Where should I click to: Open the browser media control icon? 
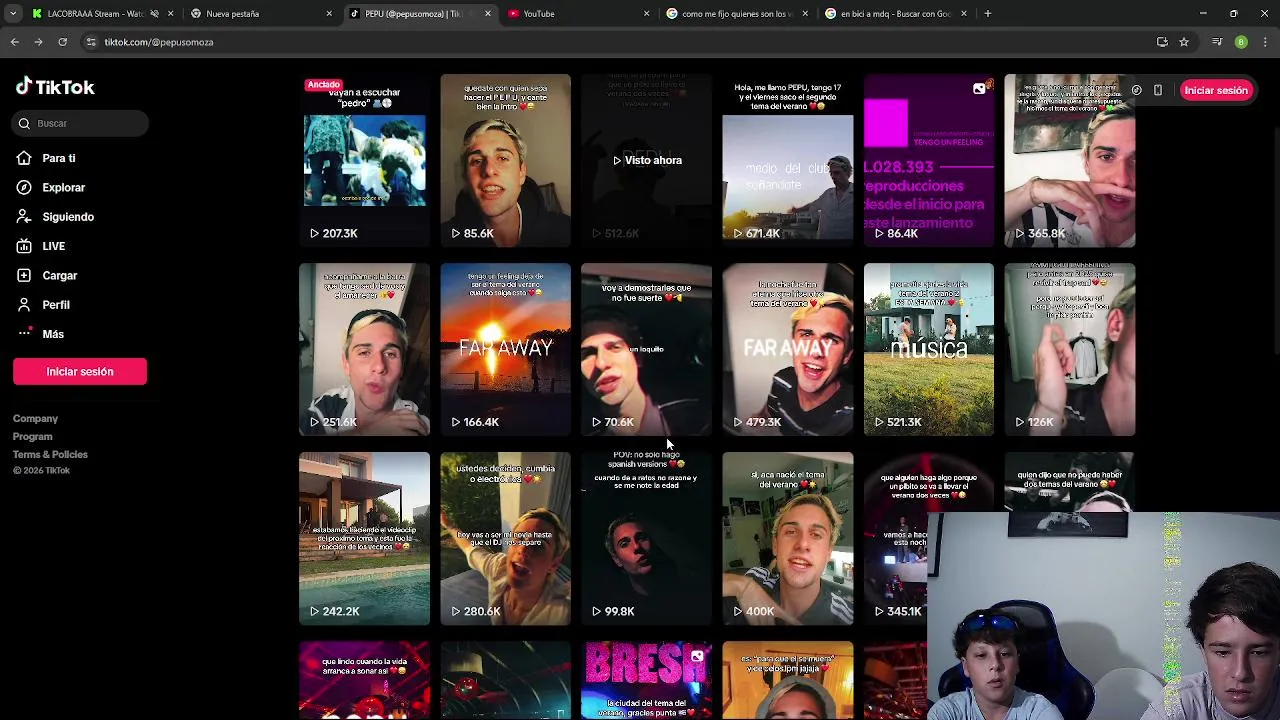click(x=1217, y=42)
